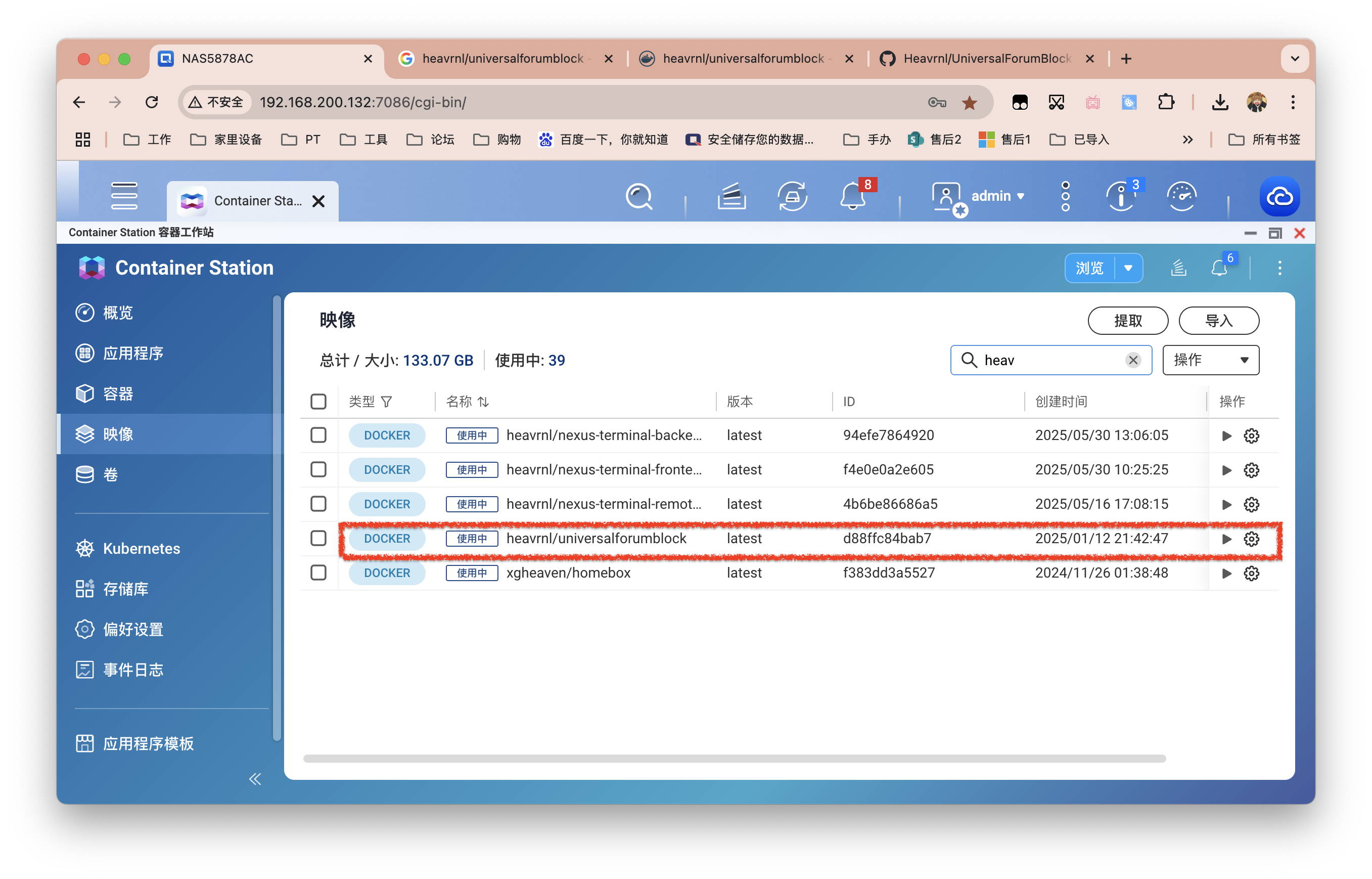Click the 浏览 browse button
The image size is (1372, 879).
tap(1089, 268)
